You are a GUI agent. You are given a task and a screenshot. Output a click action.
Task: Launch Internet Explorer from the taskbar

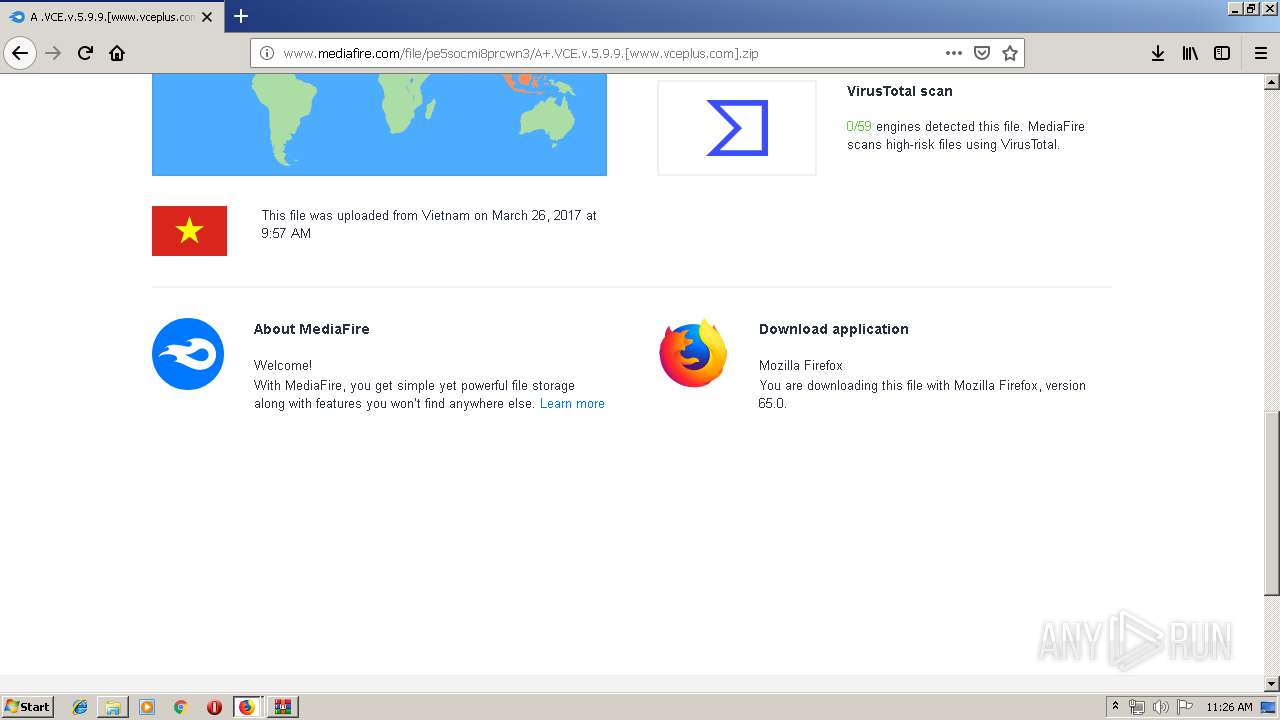(x=80, y=707)
